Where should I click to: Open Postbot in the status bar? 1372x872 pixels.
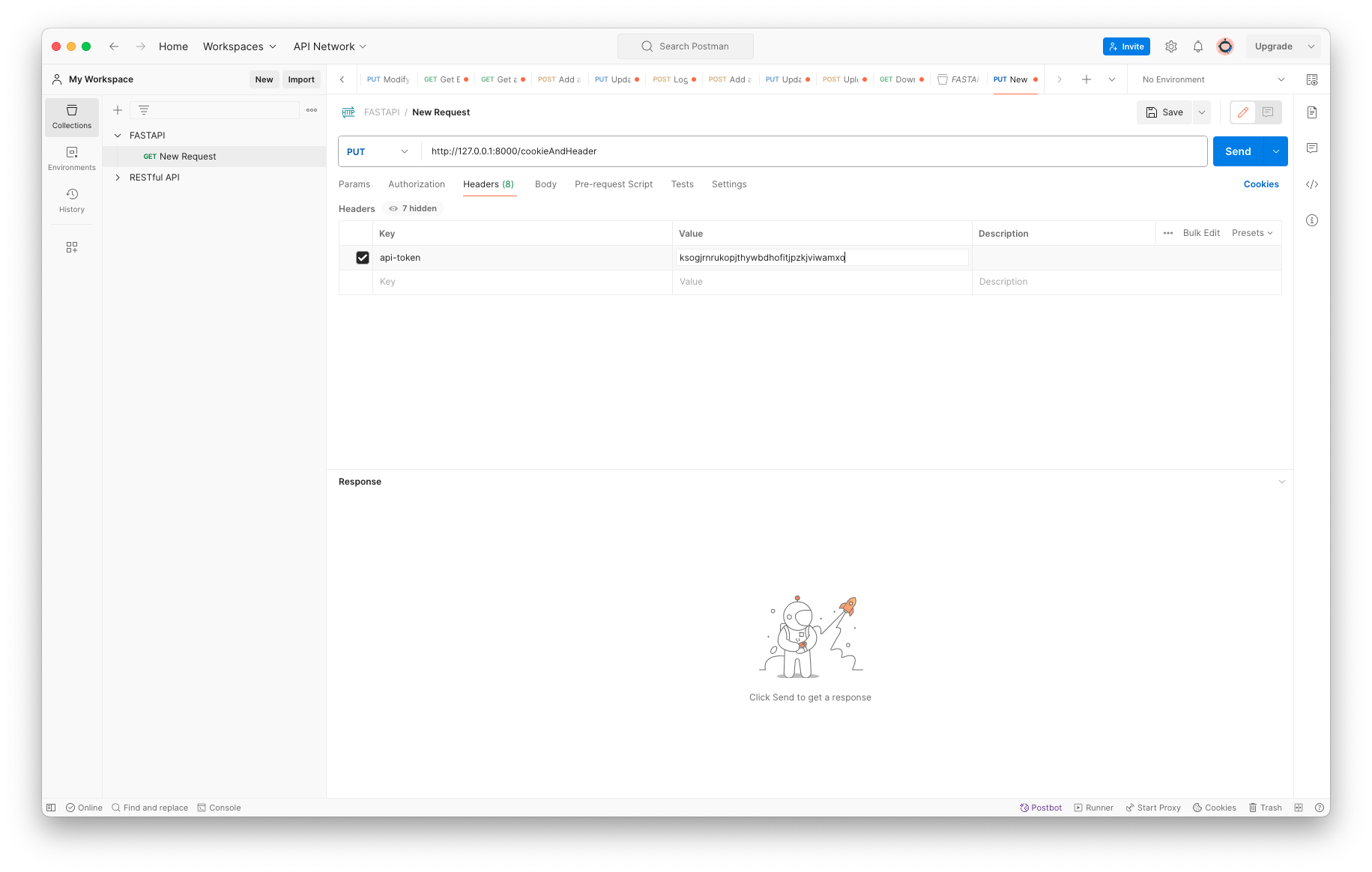click(1041, 808)
